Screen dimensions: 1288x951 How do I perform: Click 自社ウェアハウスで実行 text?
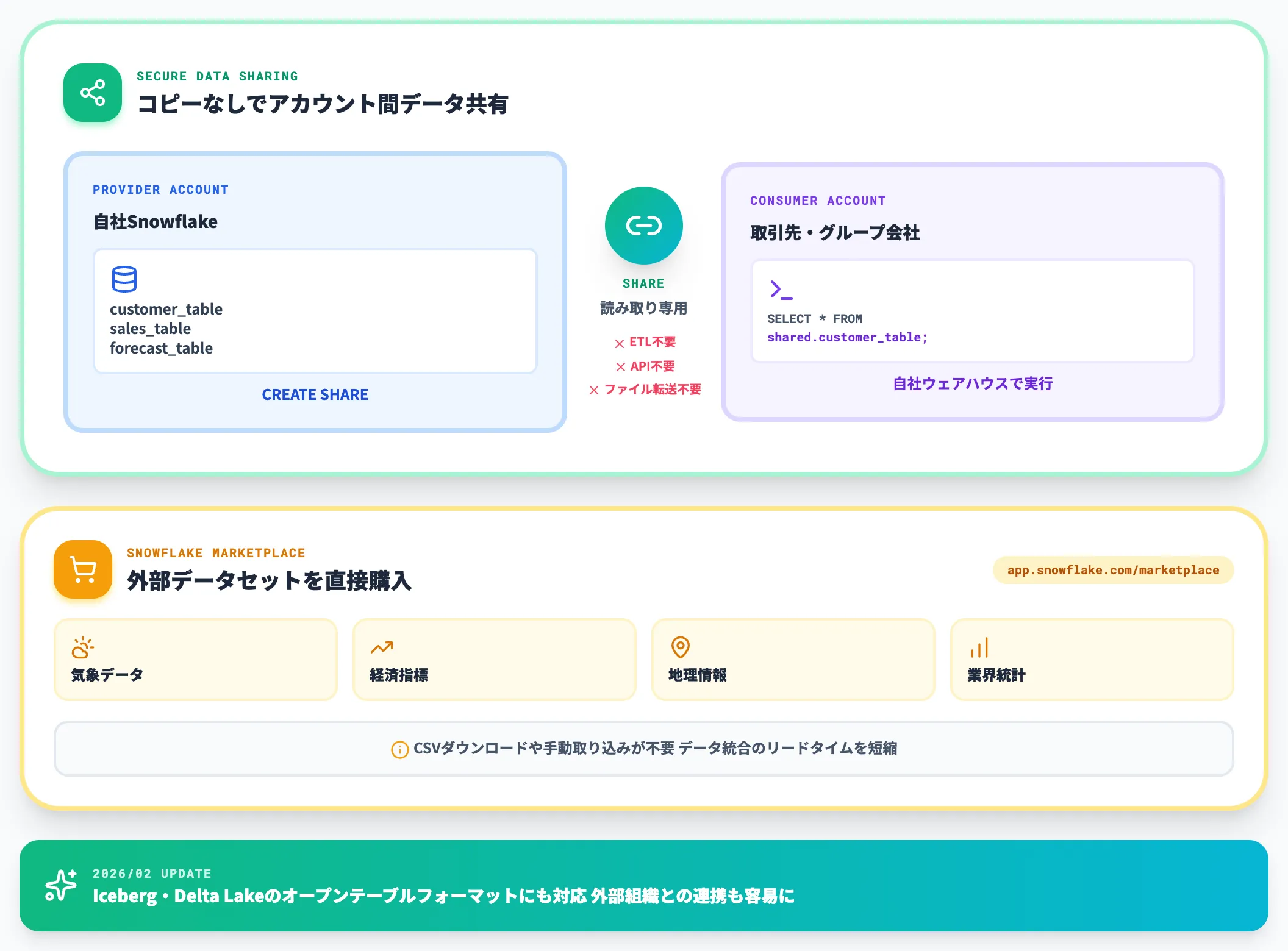point(973,383)
